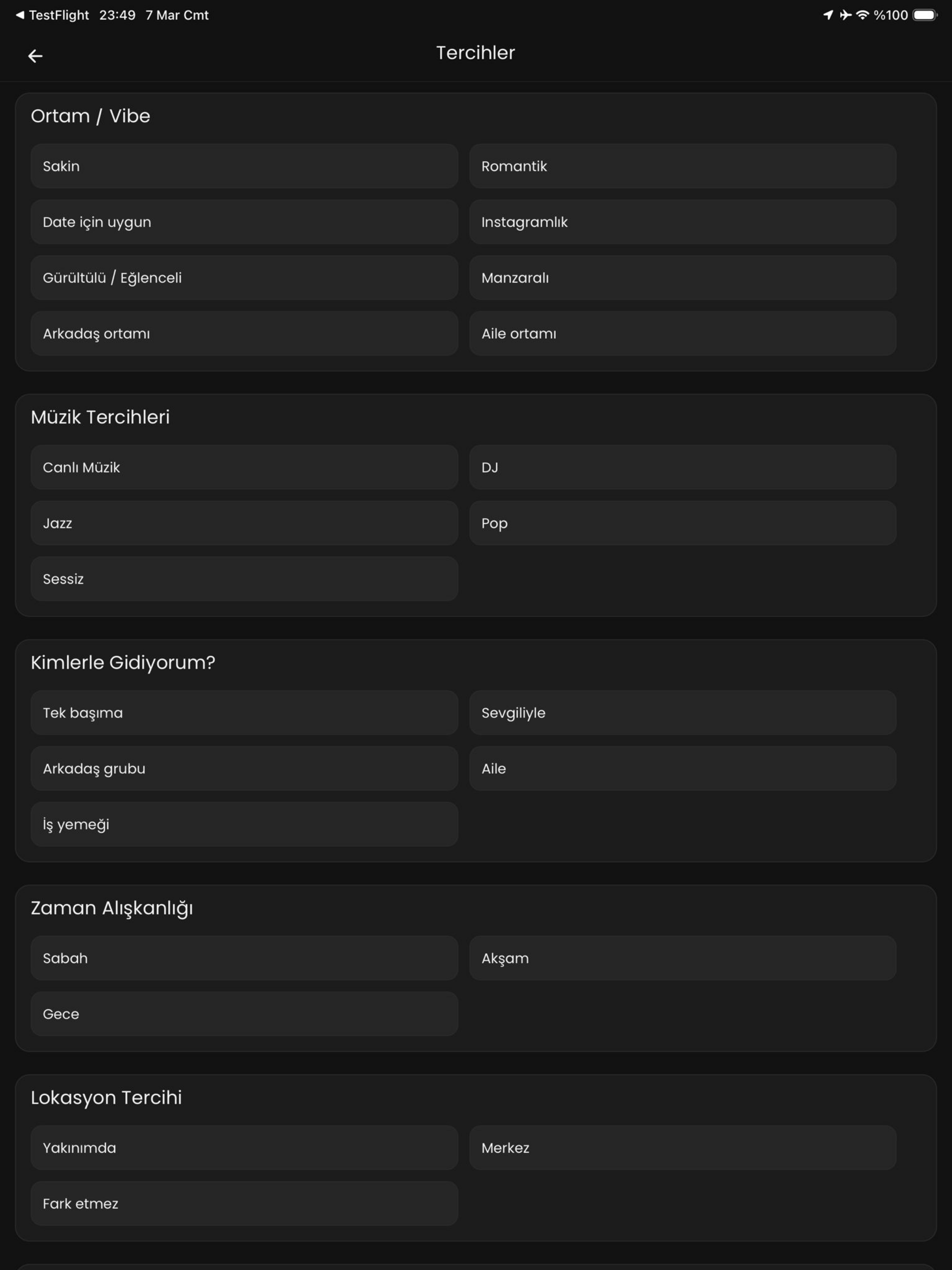Toggle the Instagramlık option
The height and width of the screenshot is (1270, 952).
tap(683, 222)
